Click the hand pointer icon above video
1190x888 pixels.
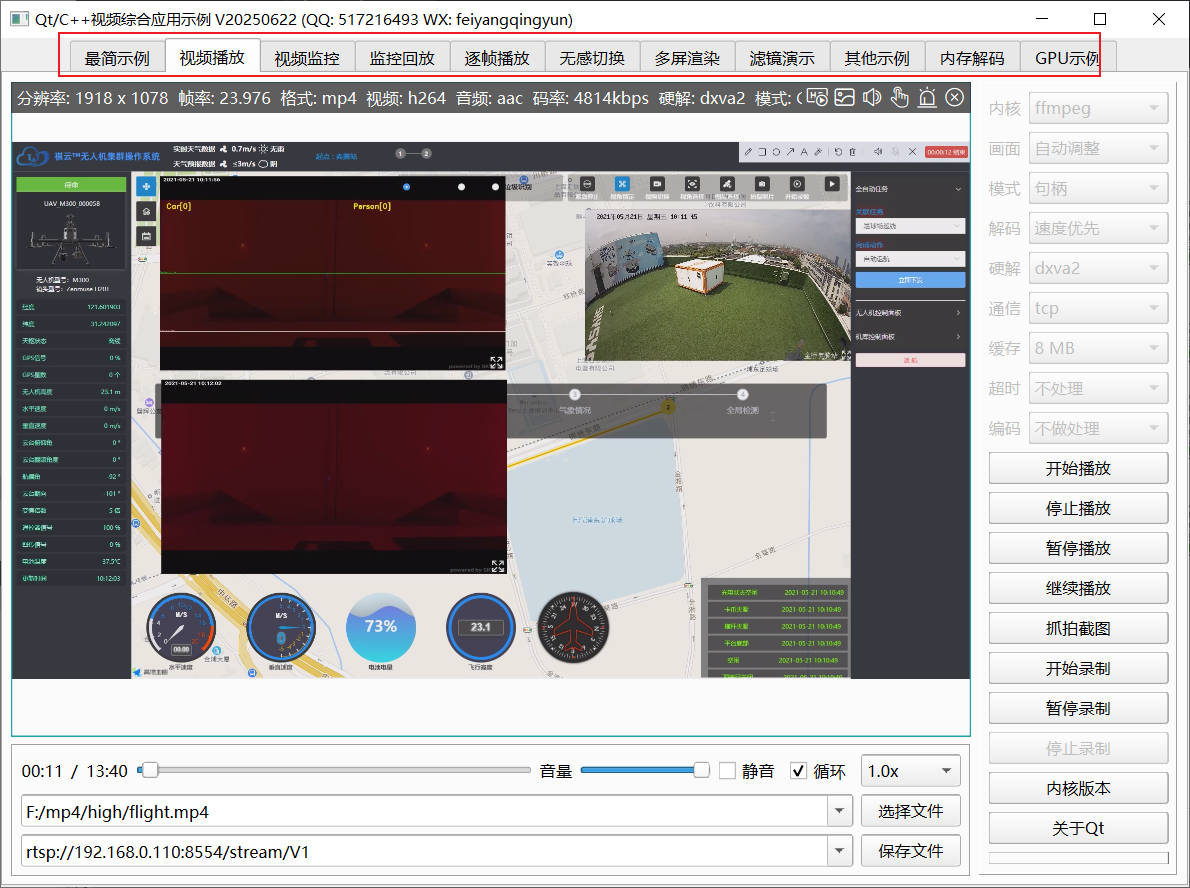pos(899,97)
